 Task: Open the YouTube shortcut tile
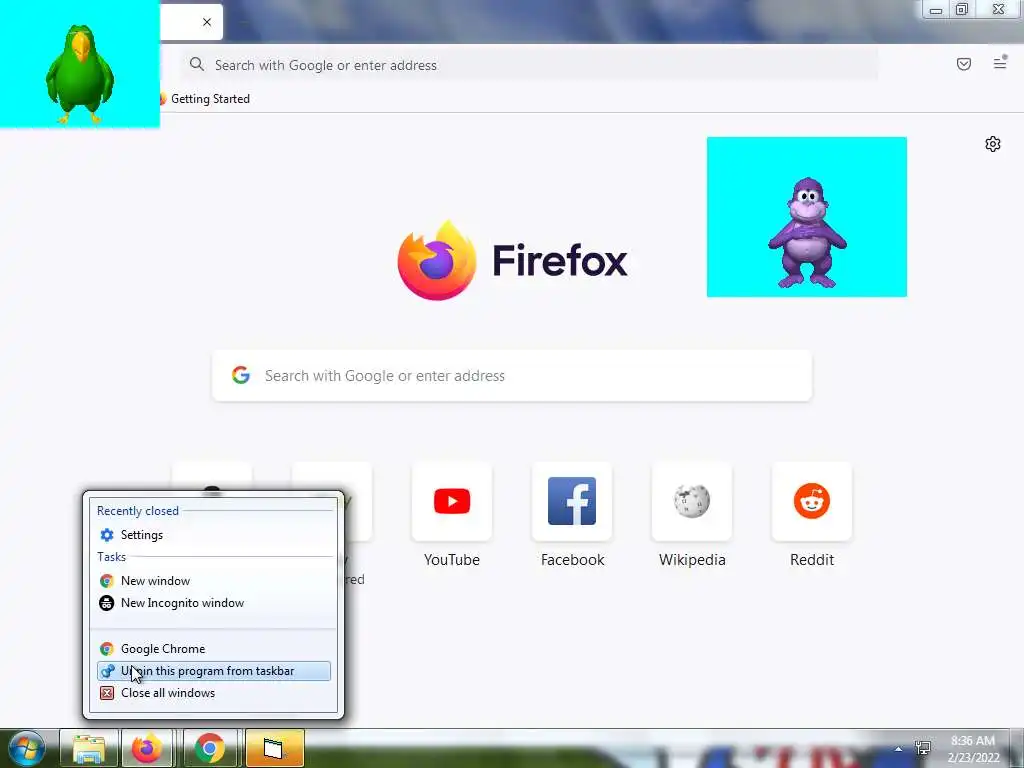click(x=452, y=502)
